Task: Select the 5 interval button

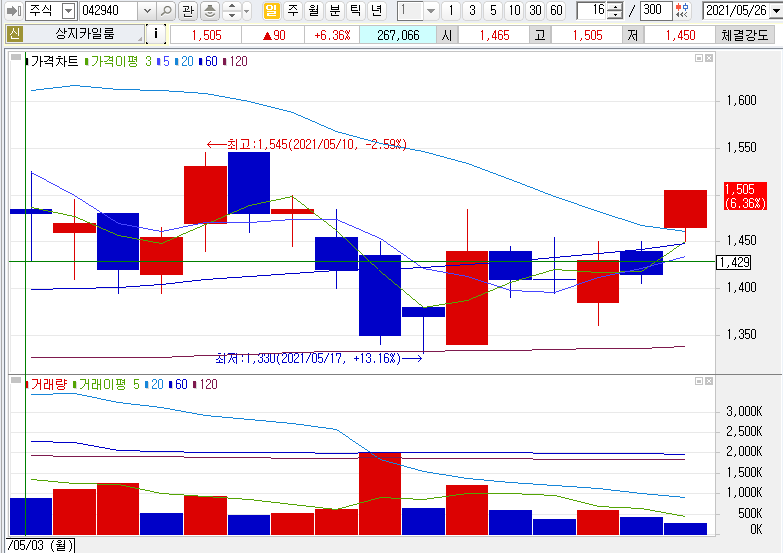Action: (x=493, y=10)
